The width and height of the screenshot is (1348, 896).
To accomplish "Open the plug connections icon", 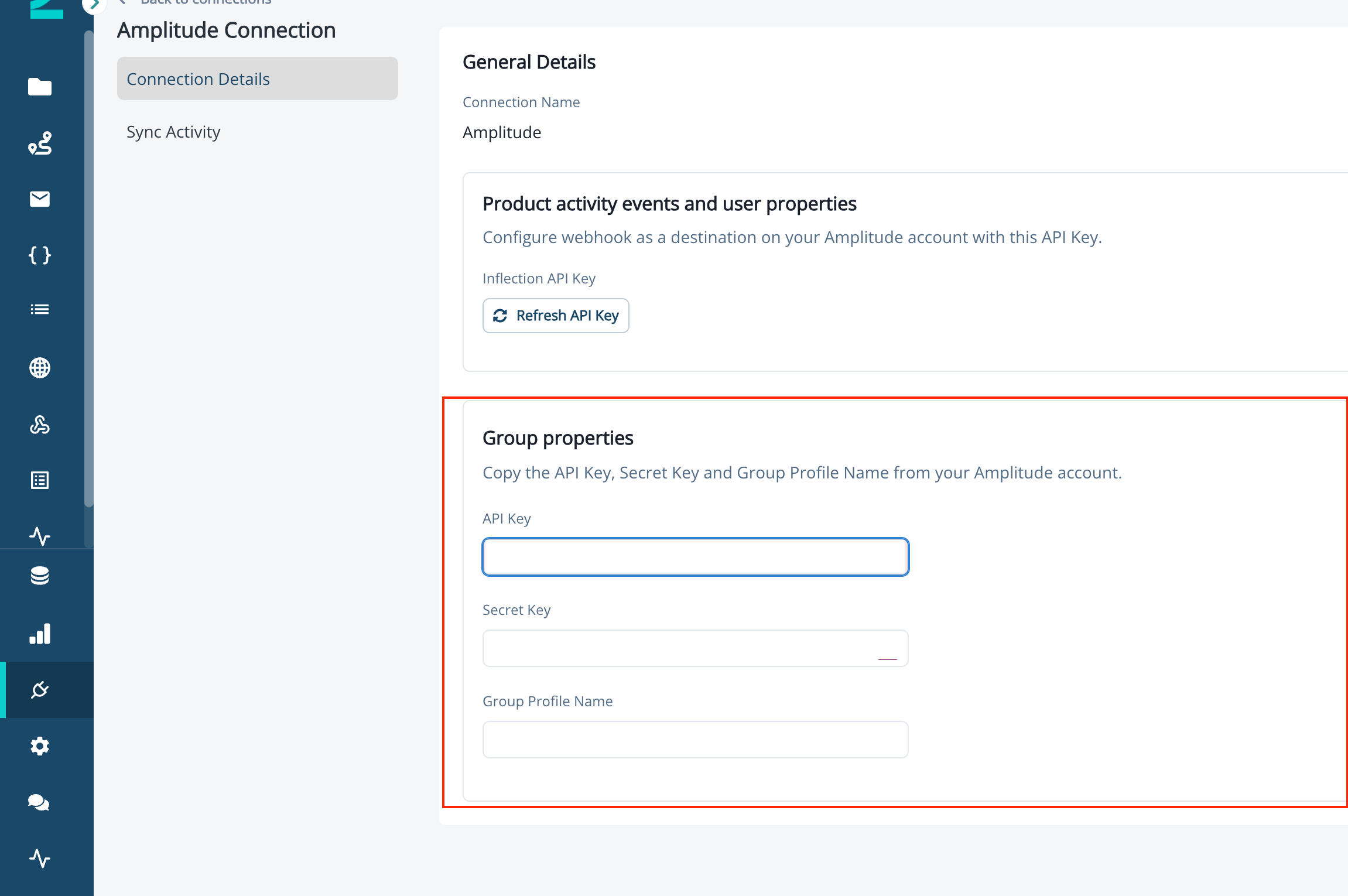I will pos(40,690).
